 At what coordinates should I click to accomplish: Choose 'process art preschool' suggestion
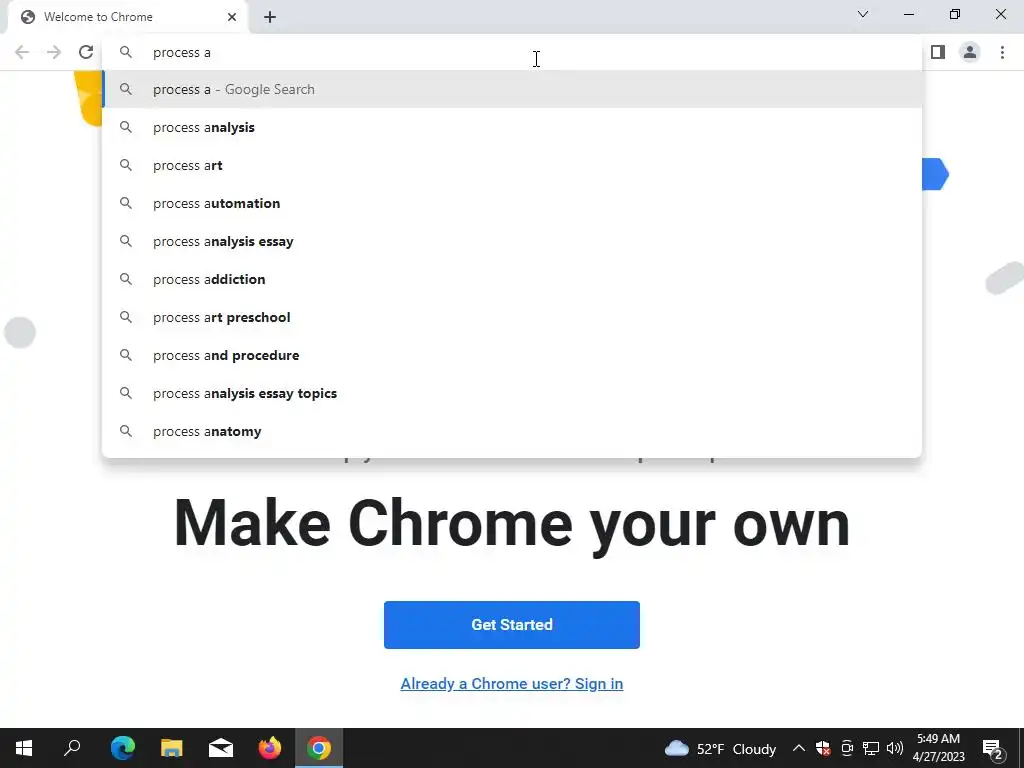[512, 317]
